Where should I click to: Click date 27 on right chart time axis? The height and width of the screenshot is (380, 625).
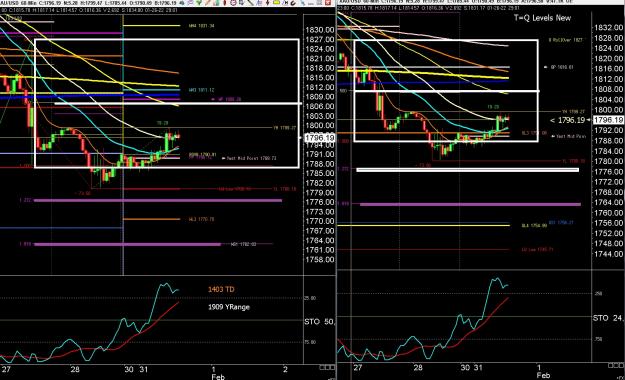click(358, 368)
